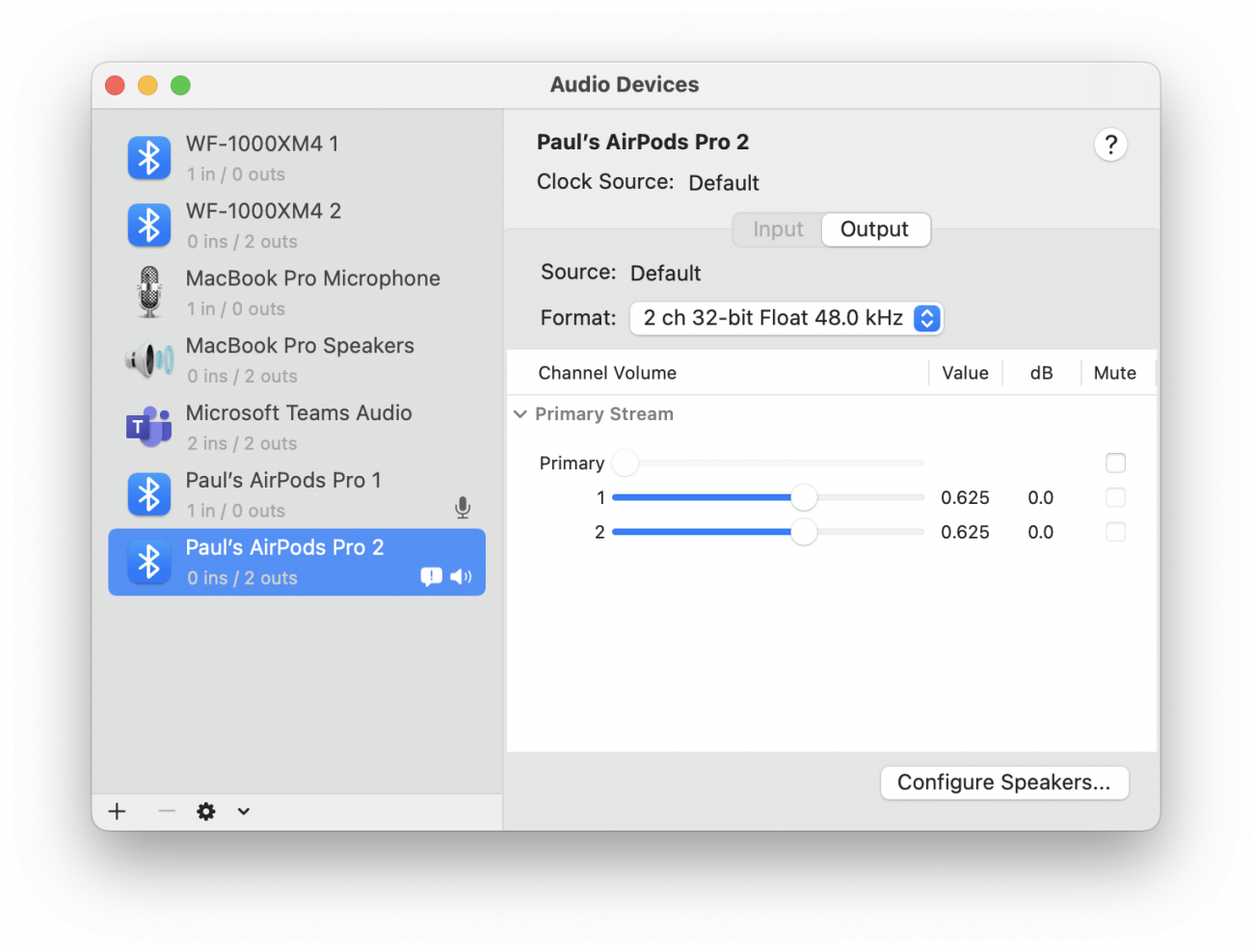This screenshot has width=1252, height=952.
Task: Zoom the window with green button
Action: 180,86
